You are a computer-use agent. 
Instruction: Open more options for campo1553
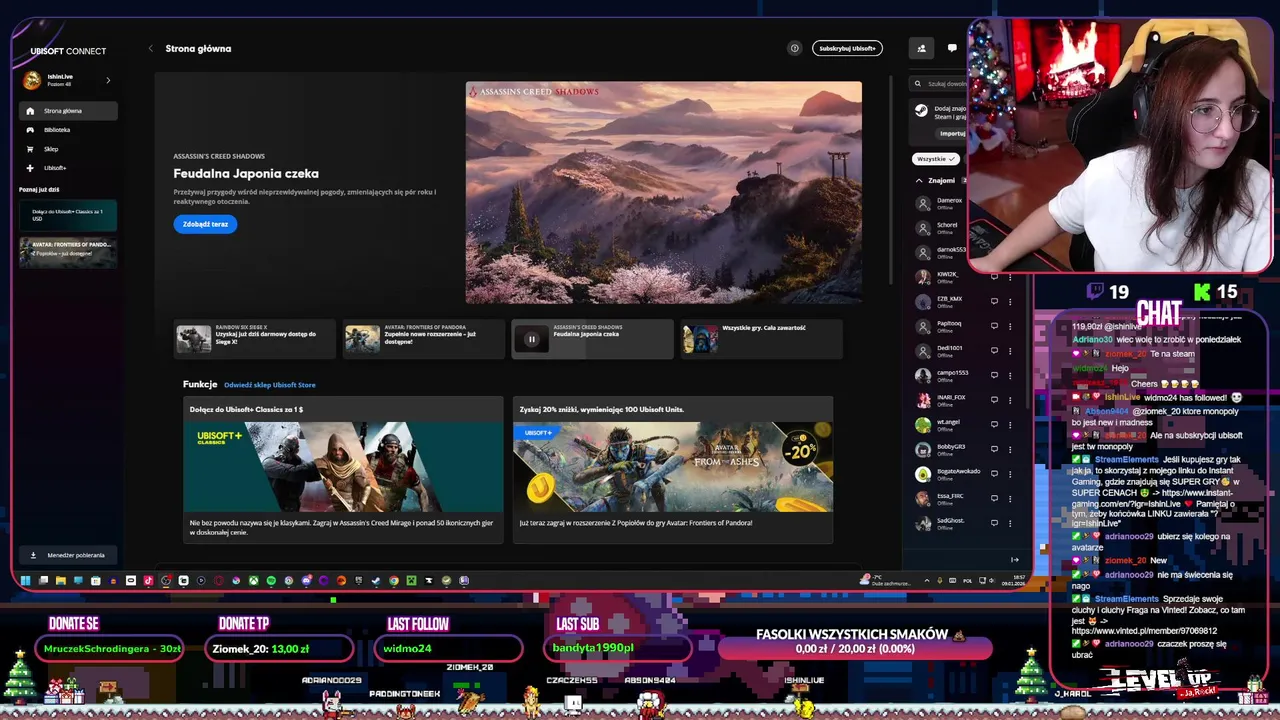(x=1010, y=375)
